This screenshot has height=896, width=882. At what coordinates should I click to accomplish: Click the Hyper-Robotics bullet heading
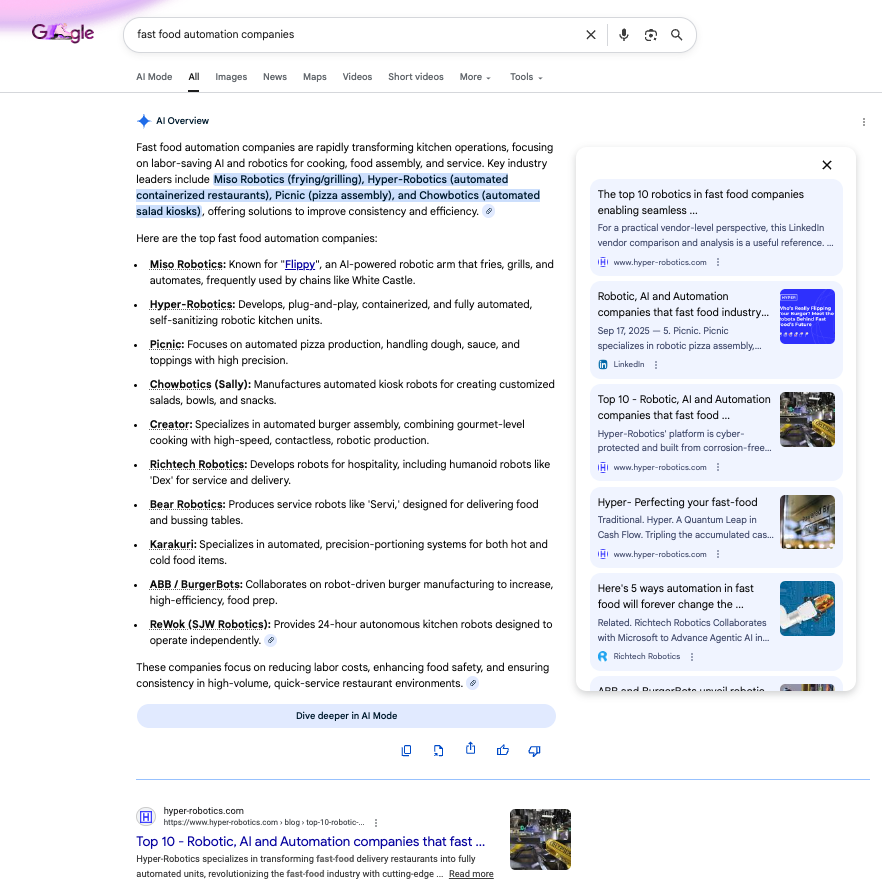[x=192, y=305]
